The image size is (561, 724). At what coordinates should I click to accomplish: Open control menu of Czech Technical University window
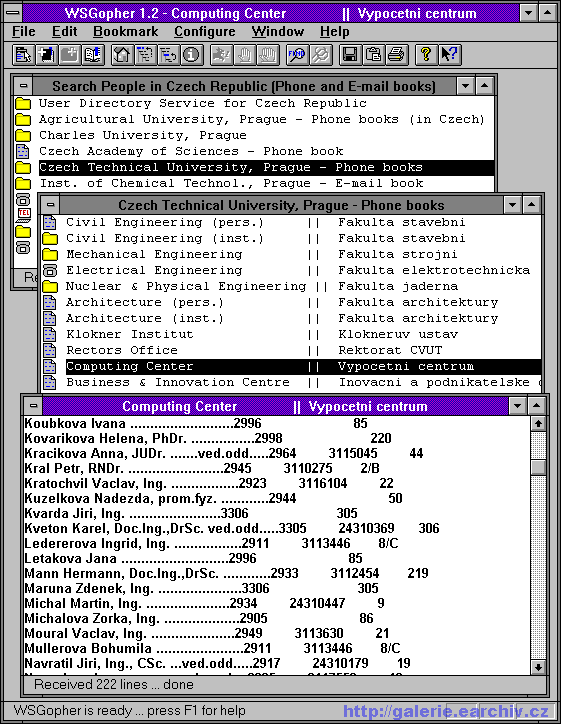pos(50,205)
